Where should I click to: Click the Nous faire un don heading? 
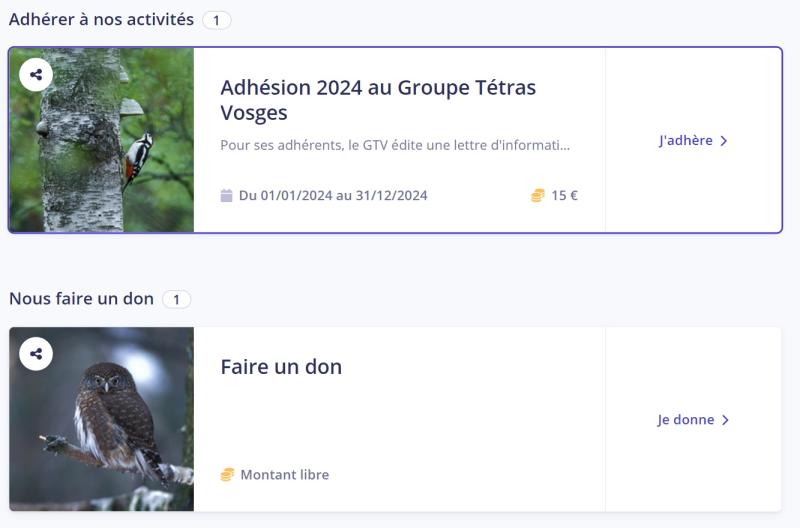click(x=81, y=299)
